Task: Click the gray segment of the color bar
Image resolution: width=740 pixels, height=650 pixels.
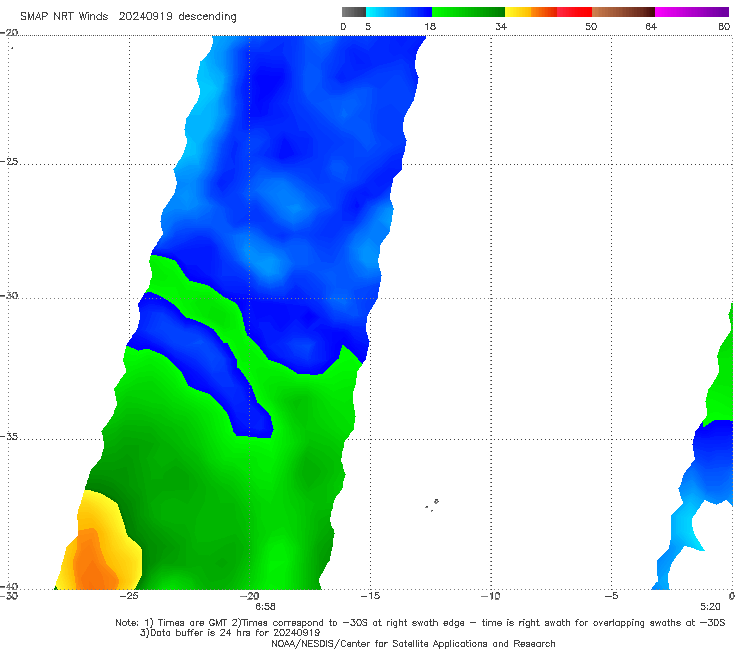Action: (x=354, y=12)
